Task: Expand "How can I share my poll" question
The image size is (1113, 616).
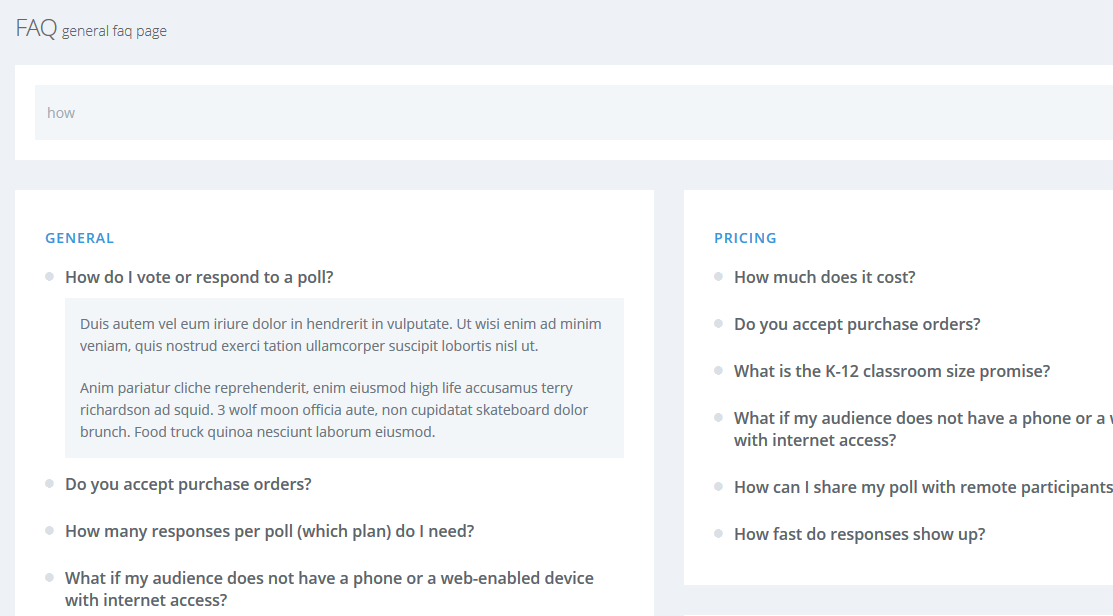Action: pyautogui.click(x=922, y=487)
